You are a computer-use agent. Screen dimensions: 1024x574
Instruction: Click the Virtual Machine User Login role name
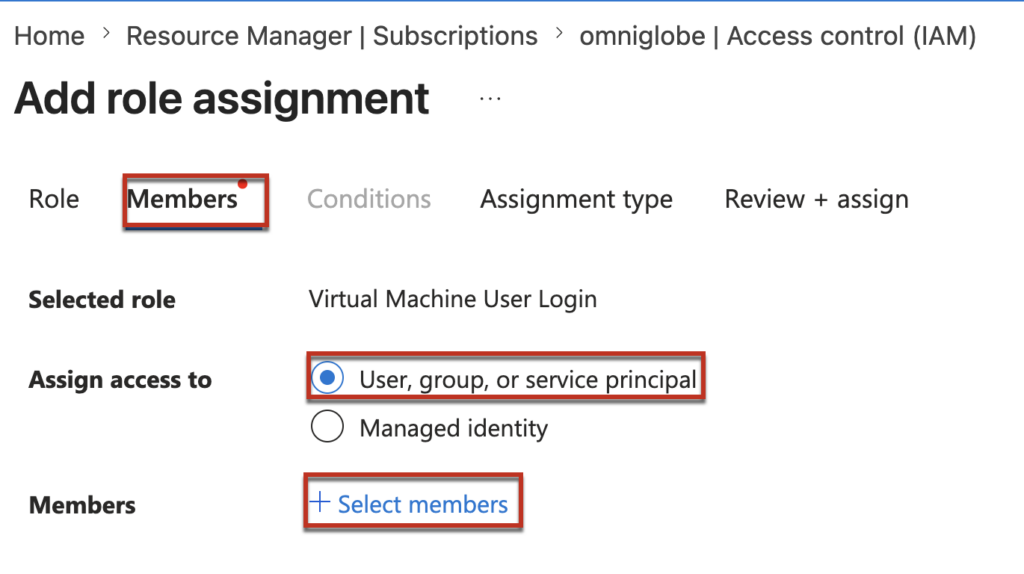pos(452,299)
